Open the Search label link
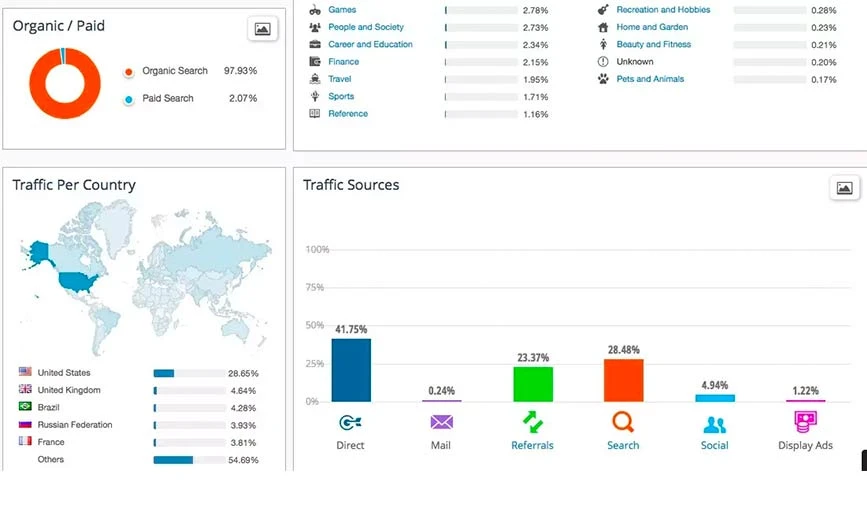 point(623,445)
